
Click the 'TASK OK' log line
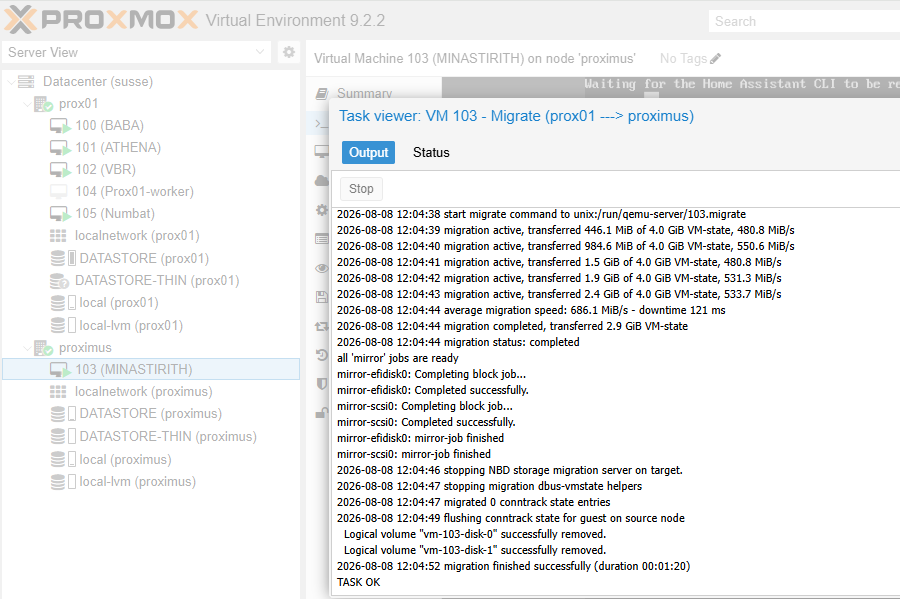359,582
